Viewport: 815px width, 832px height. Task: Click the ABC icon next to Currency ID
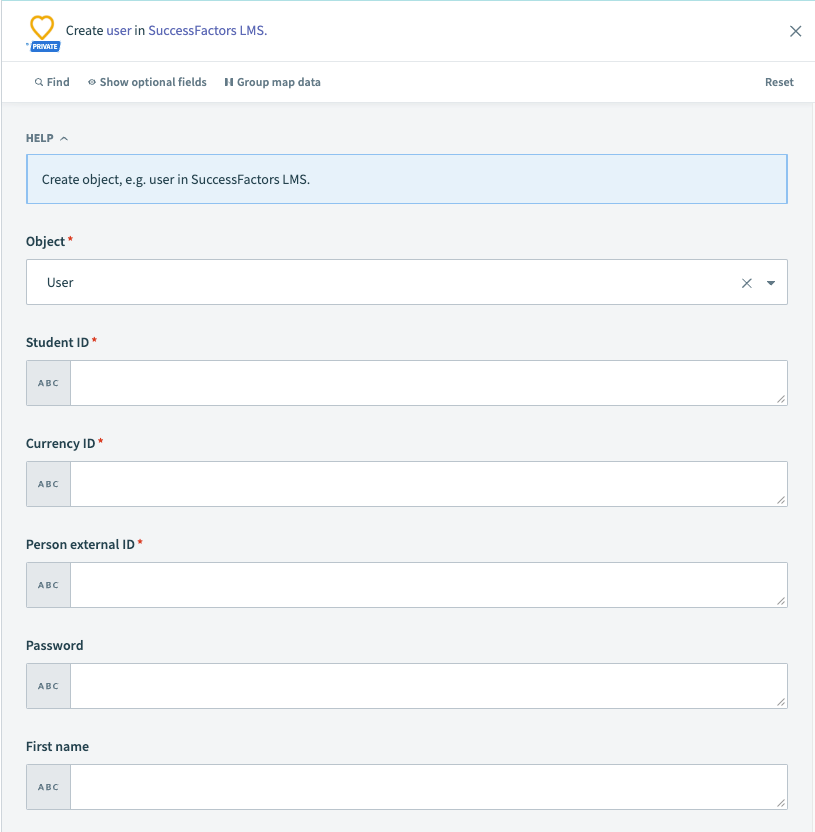[47, 483]
